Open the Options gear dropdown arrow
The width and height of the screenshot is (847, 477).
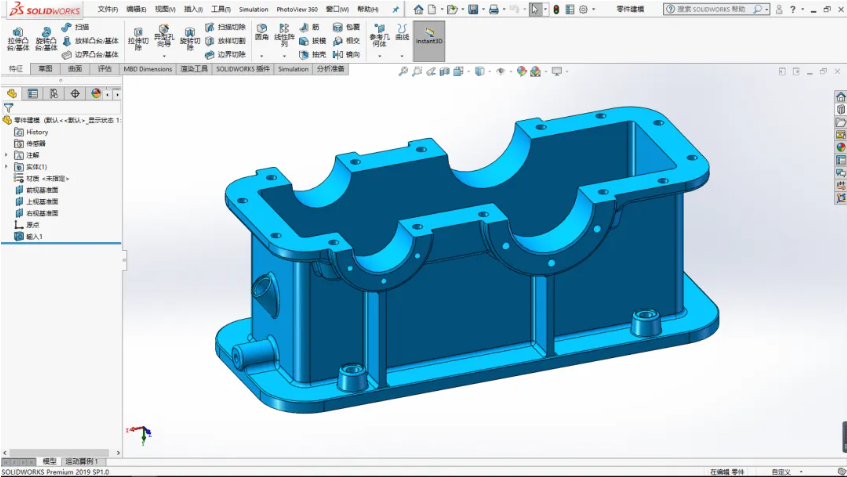coord(593,9)
